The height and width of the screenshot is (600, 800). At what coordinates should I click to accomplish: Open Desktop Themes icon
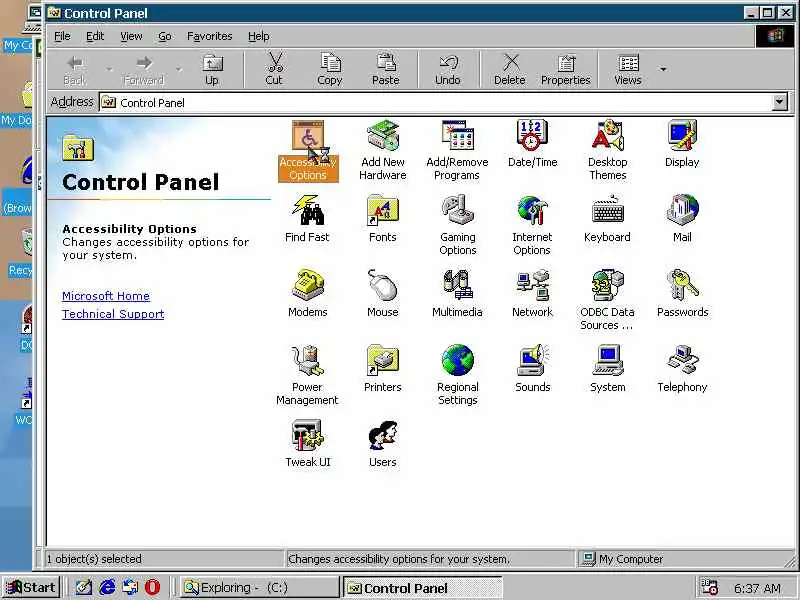607,151
